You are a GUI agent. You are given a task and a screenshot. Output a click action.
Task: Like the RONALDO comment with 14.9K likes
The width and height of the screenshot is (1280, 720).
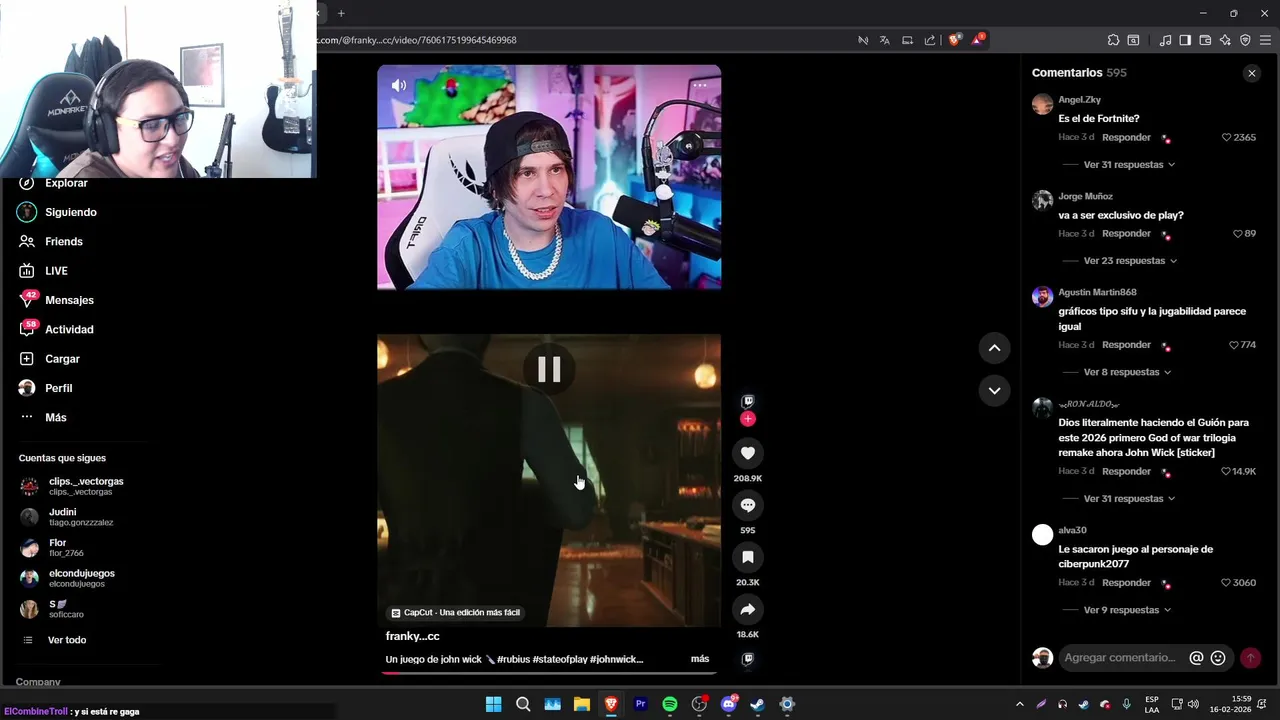1226,471
